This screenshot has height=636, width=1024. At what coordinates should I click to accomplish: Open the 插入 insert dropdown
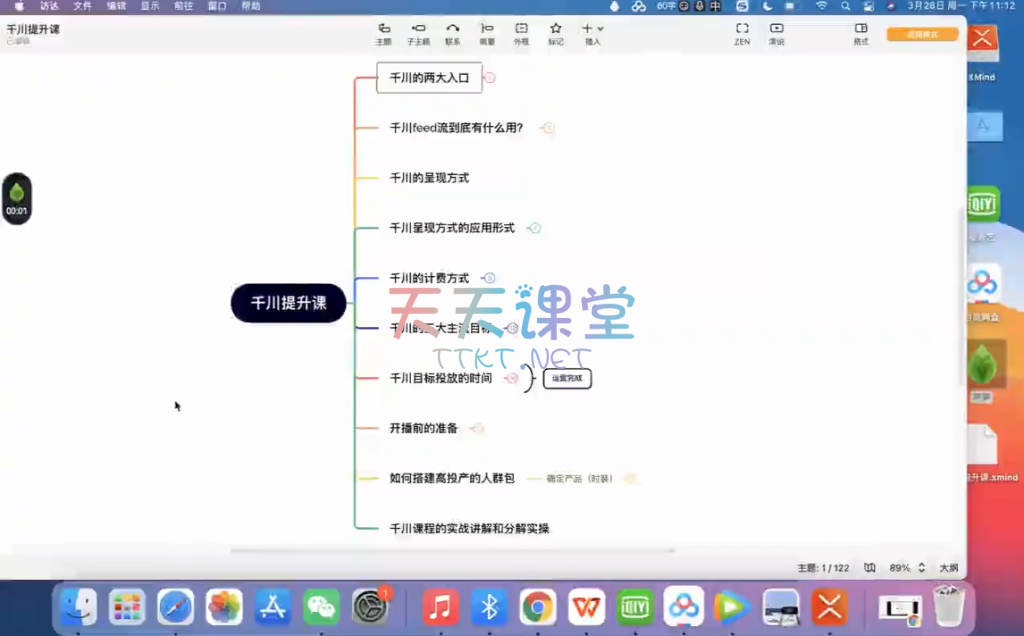coord(592,32)
